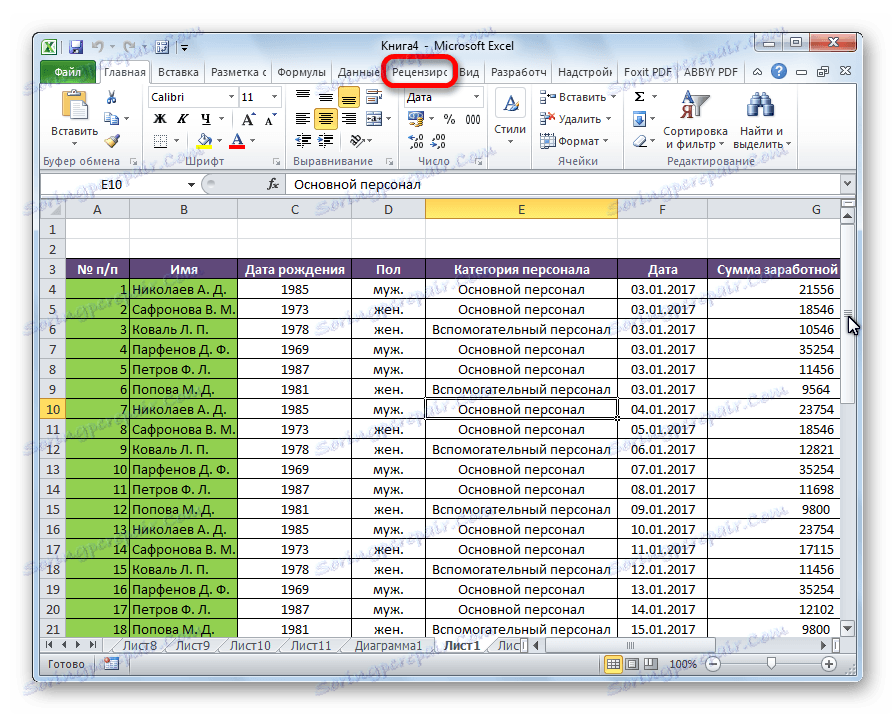The image size is (896, 715).
Task: Click the AutoSum sigma icon
Action: (639, 96)
